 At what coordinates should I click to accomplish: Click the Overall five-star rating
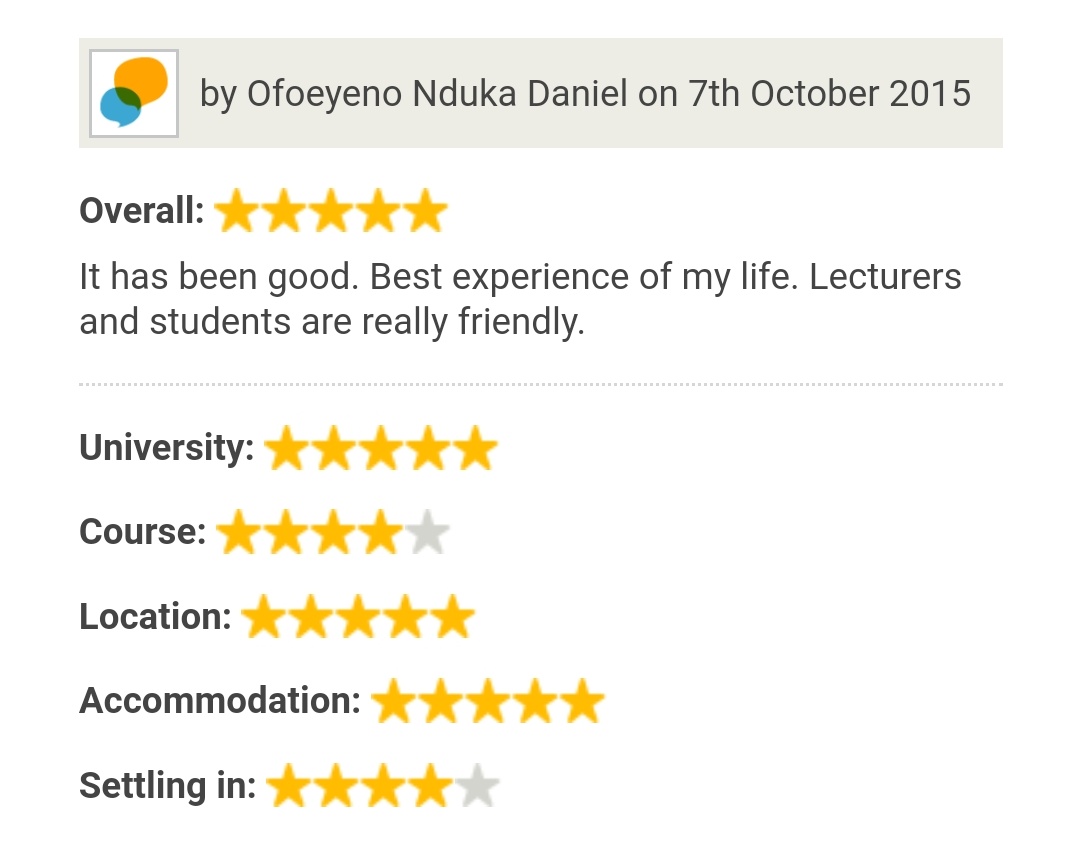pos(330,212)
